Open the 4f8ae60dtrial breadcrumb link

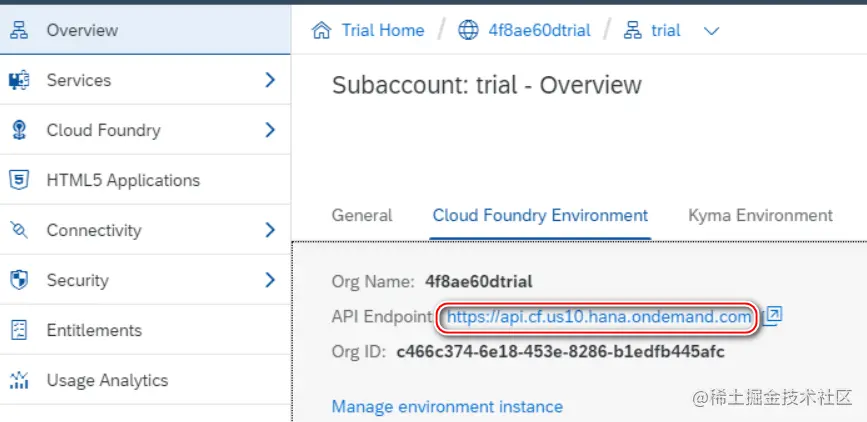[x=540, y=30]
